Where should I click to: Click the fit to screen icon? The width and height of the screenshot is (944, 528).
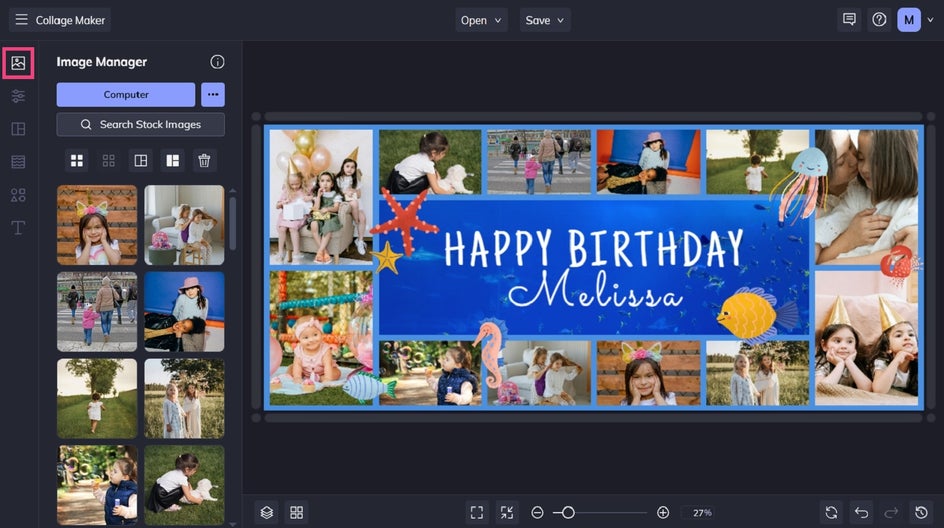tap(477, 512)
